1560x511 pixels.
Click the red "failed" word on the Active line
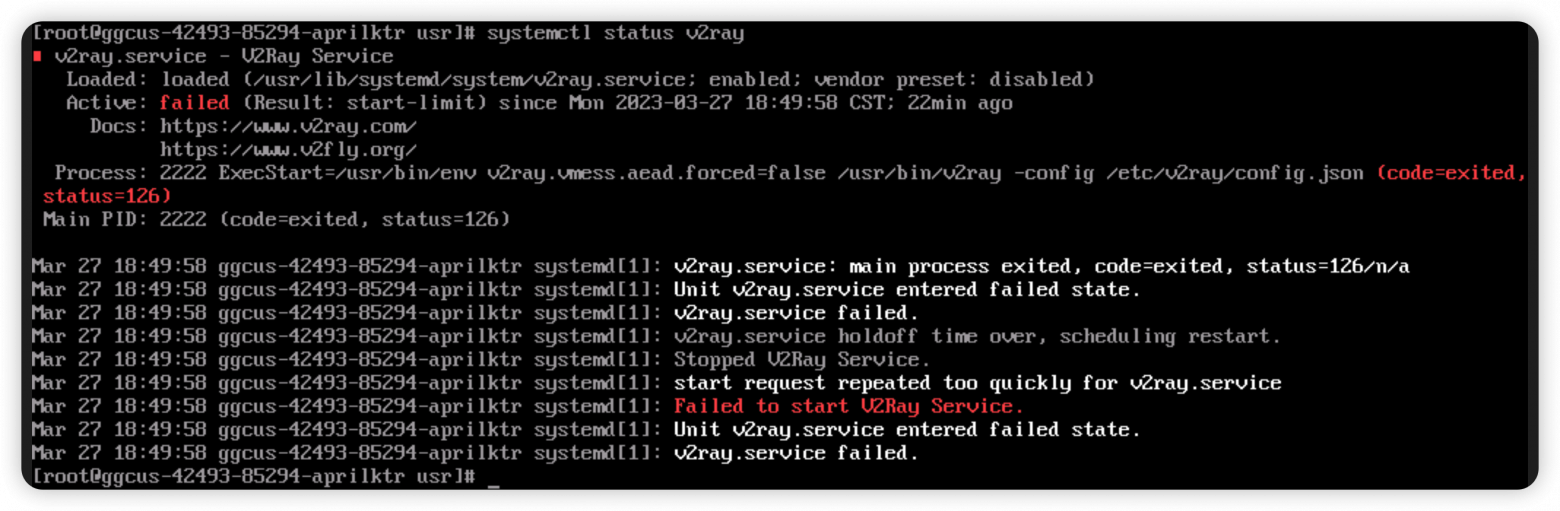point(194,103)
